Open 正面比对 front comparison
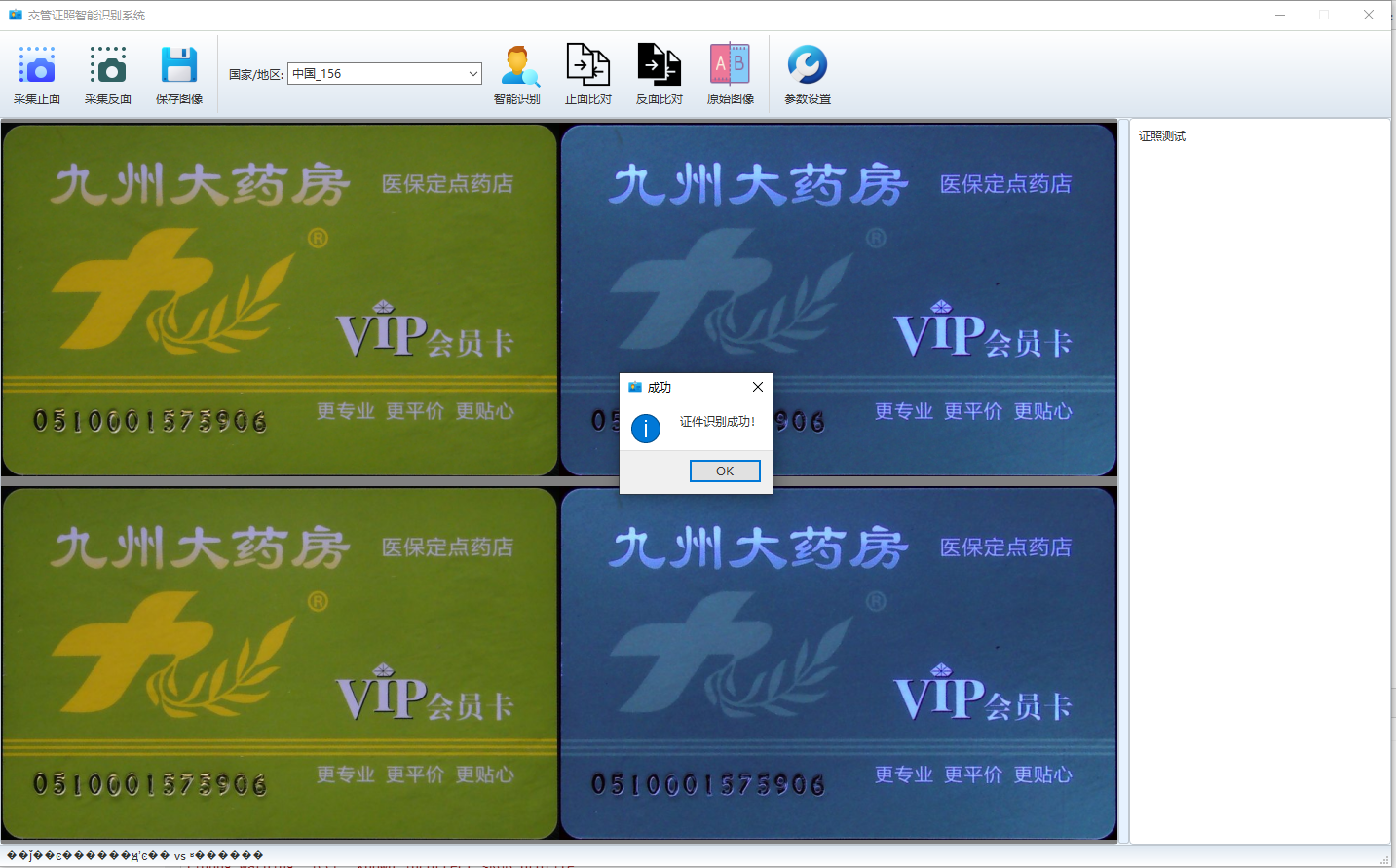 [x=588, y=75]
